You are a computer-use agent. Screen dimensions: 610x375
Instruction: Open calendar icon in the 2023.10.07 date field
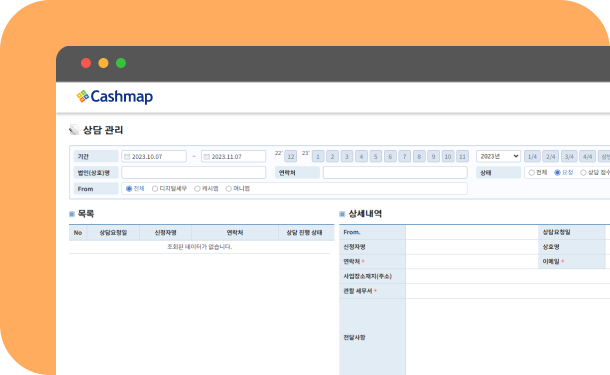(x=127, y=156)
